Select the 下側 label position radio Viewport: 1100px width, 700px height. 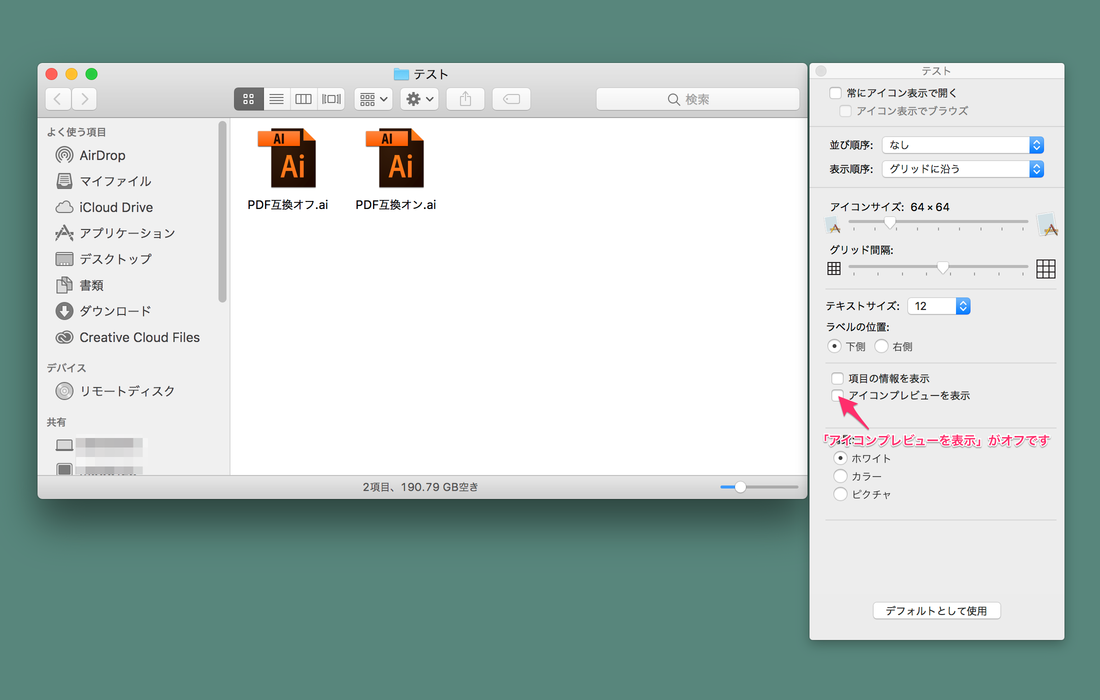pyautogui.click(x=834, y=346)
